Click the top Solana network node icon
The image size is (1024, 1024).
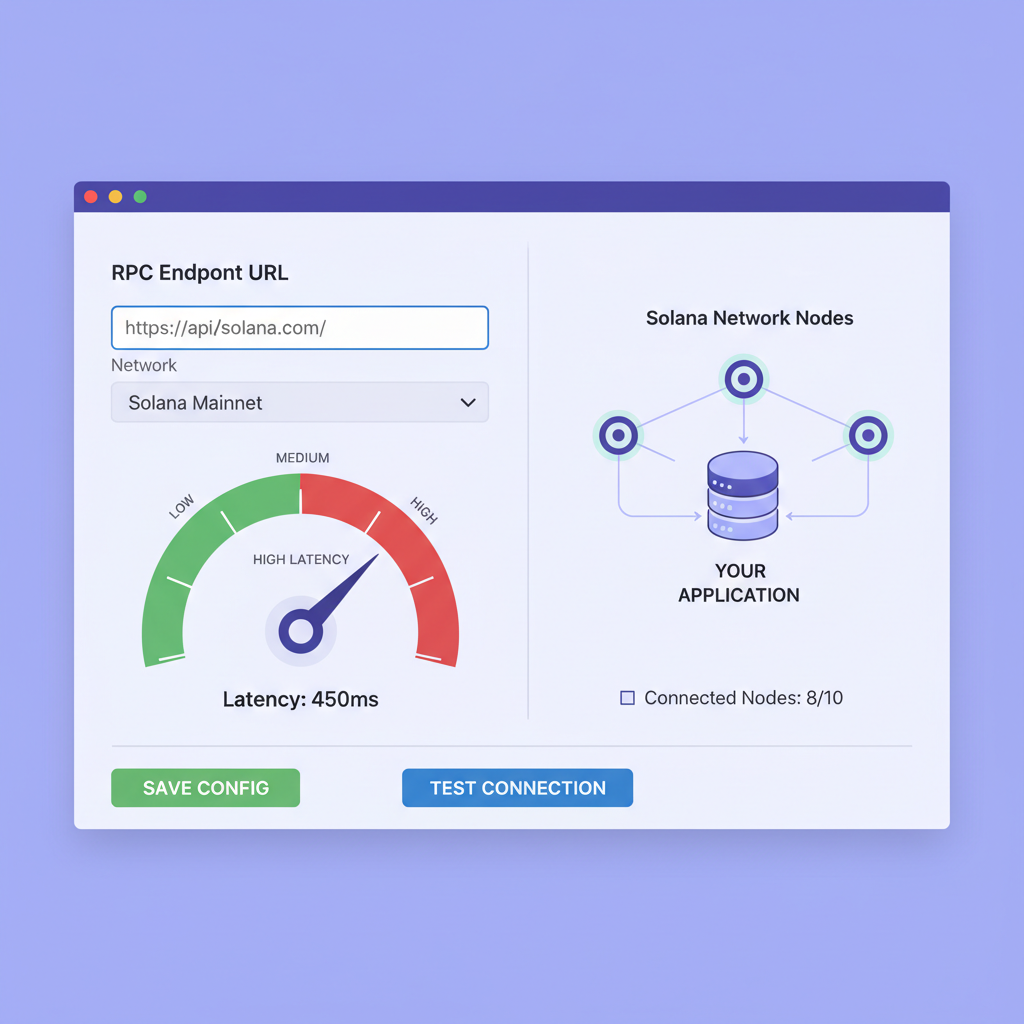743,379
